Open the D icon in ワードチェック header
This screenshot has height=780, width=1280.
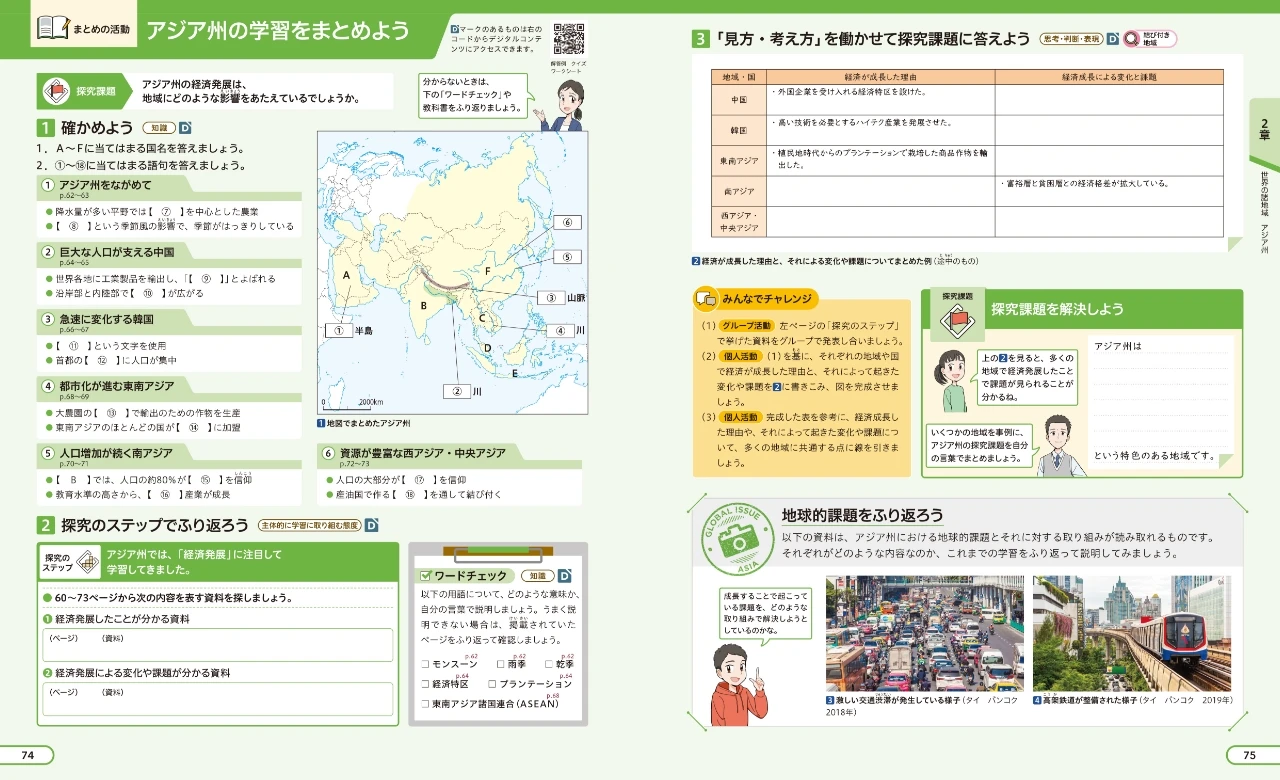563,576
